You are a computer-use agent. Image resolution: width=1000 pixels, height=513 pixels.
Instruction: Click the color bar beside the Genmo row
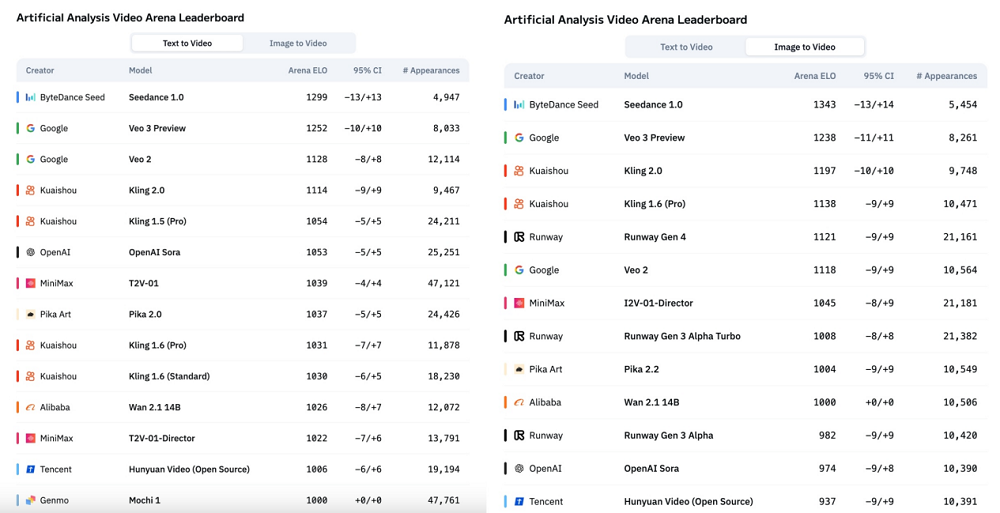(18, 500)
